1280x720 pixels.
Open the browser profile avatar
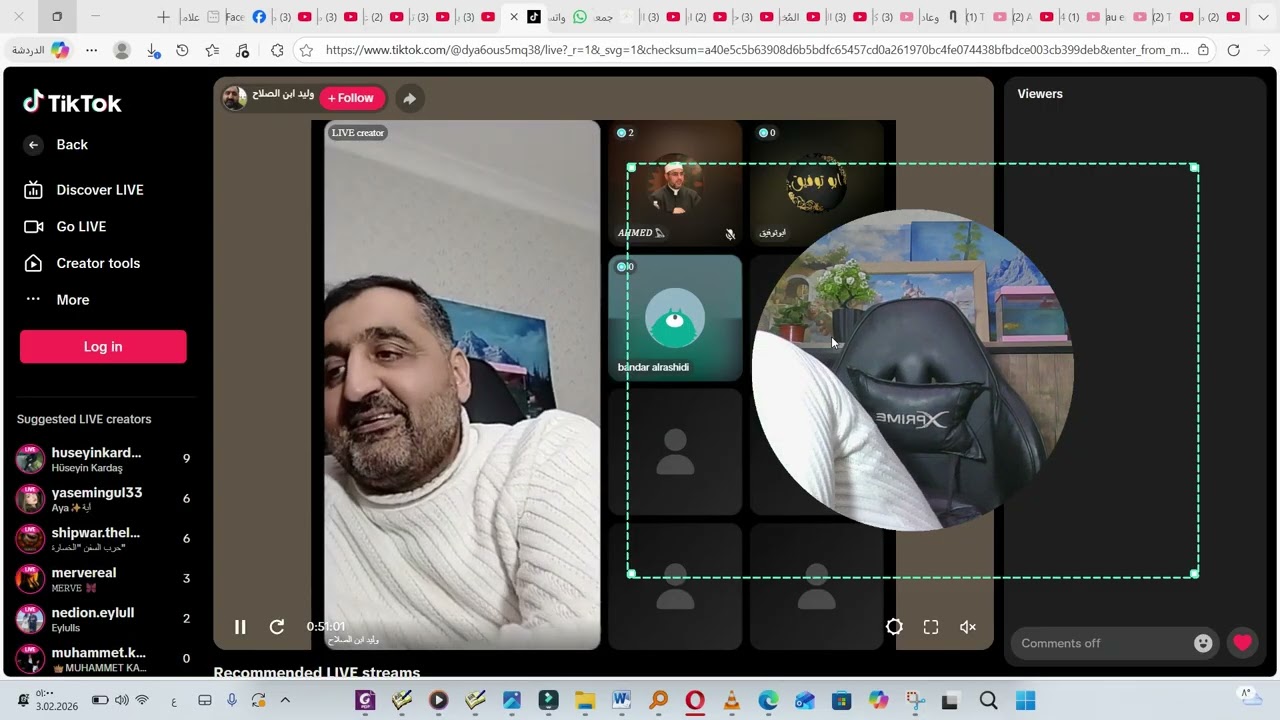point(122,50)
